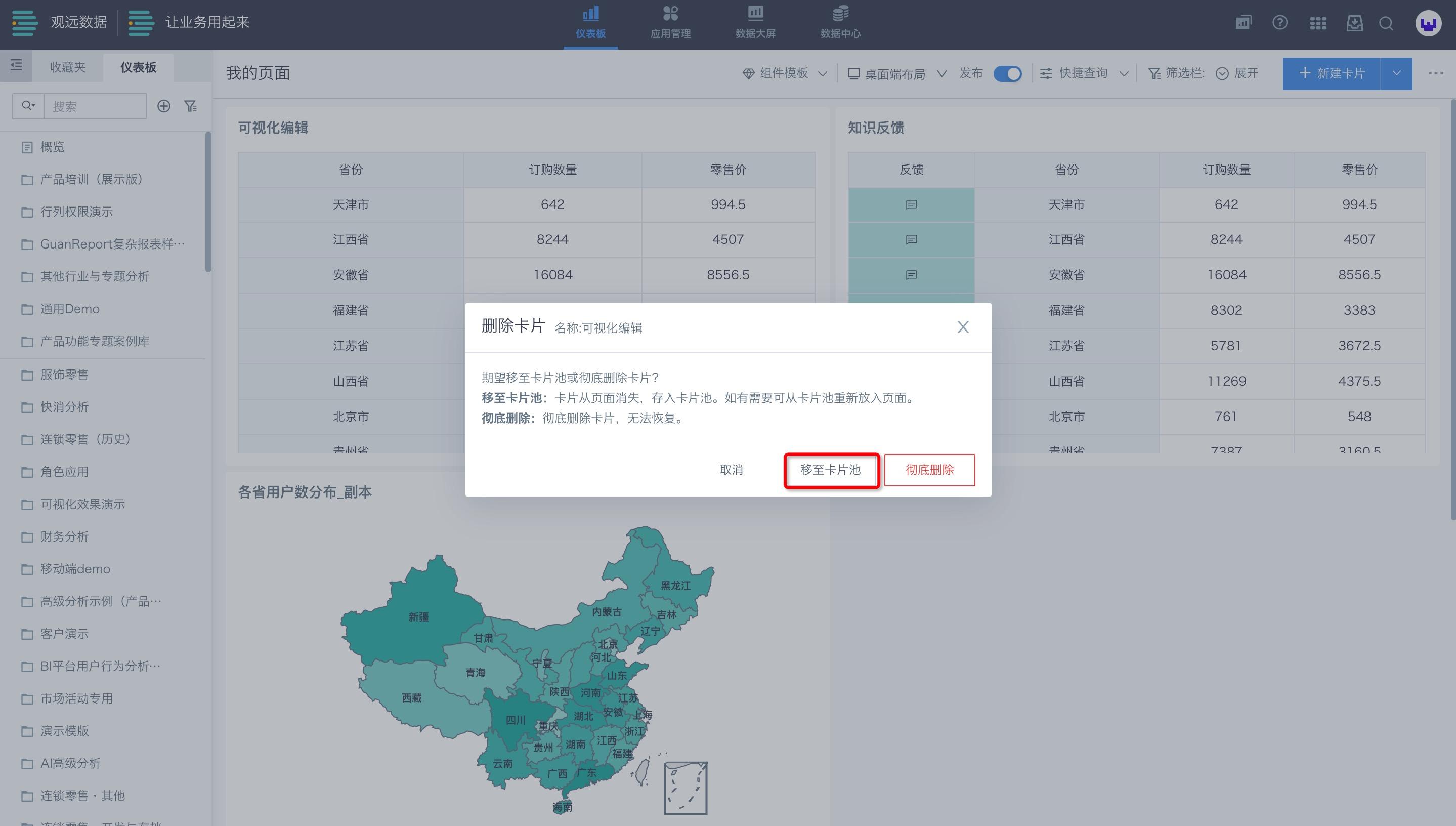Open the 仪表板 top navigation item
Viewport: 1456px width, 826px height.
590,24
